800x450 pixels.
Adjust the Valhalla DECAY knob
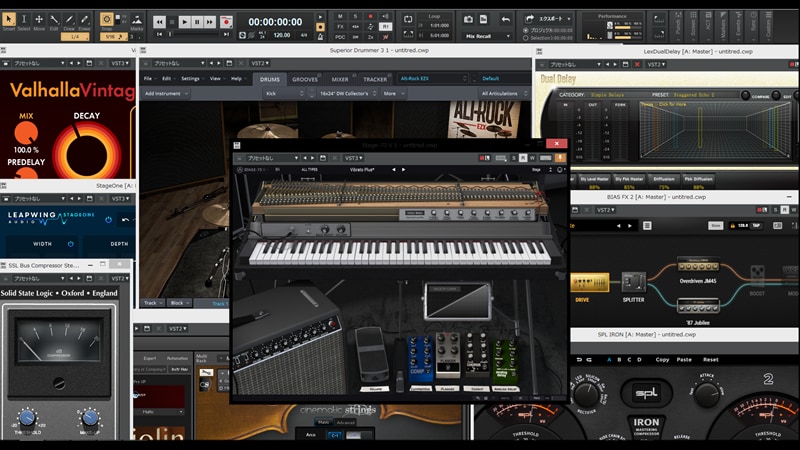pyautogui.click(x=87, y=153)
